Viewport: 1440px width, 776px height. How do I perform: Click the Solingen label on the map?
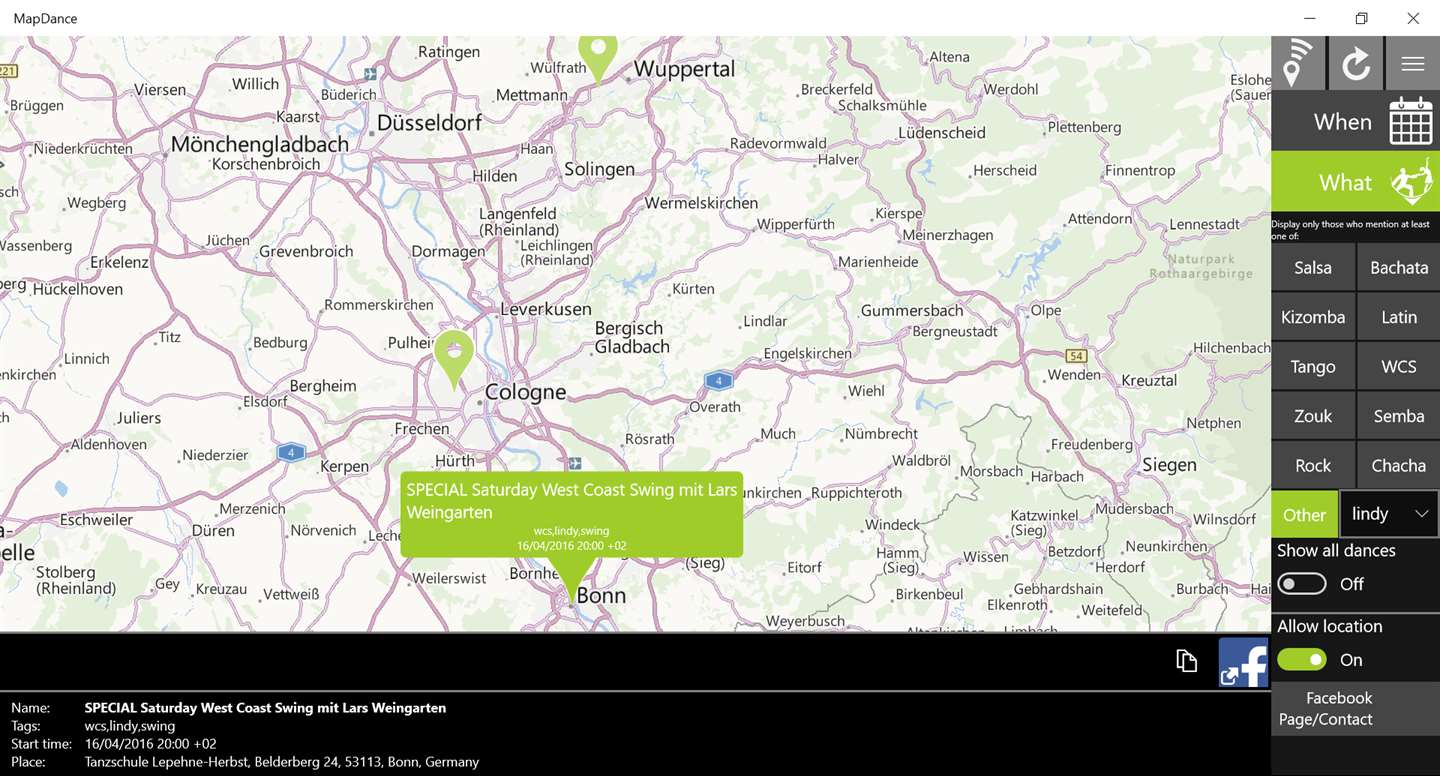(599, 169)
